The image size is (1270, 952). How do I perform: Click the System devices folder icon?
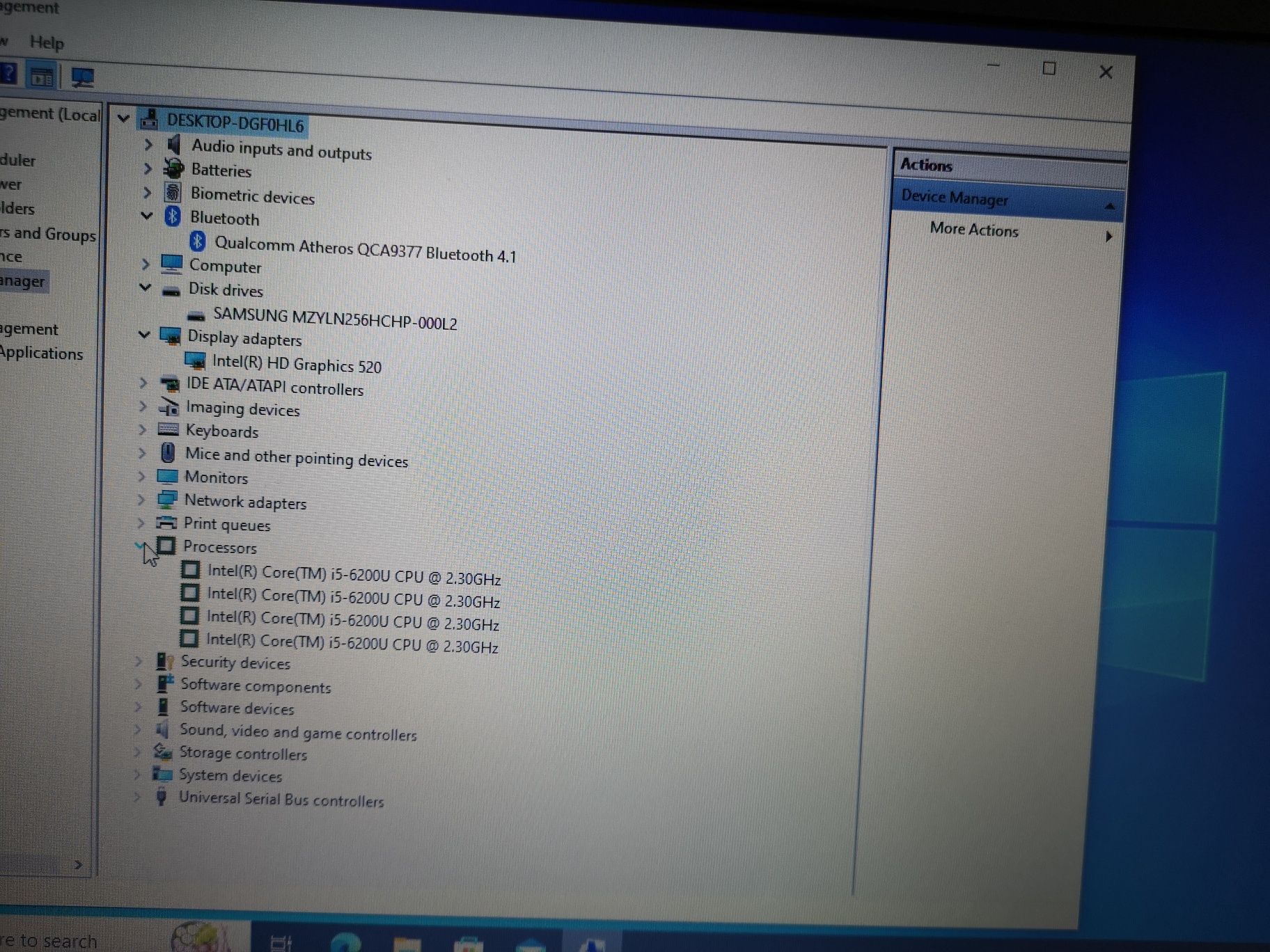click(162, 773)
